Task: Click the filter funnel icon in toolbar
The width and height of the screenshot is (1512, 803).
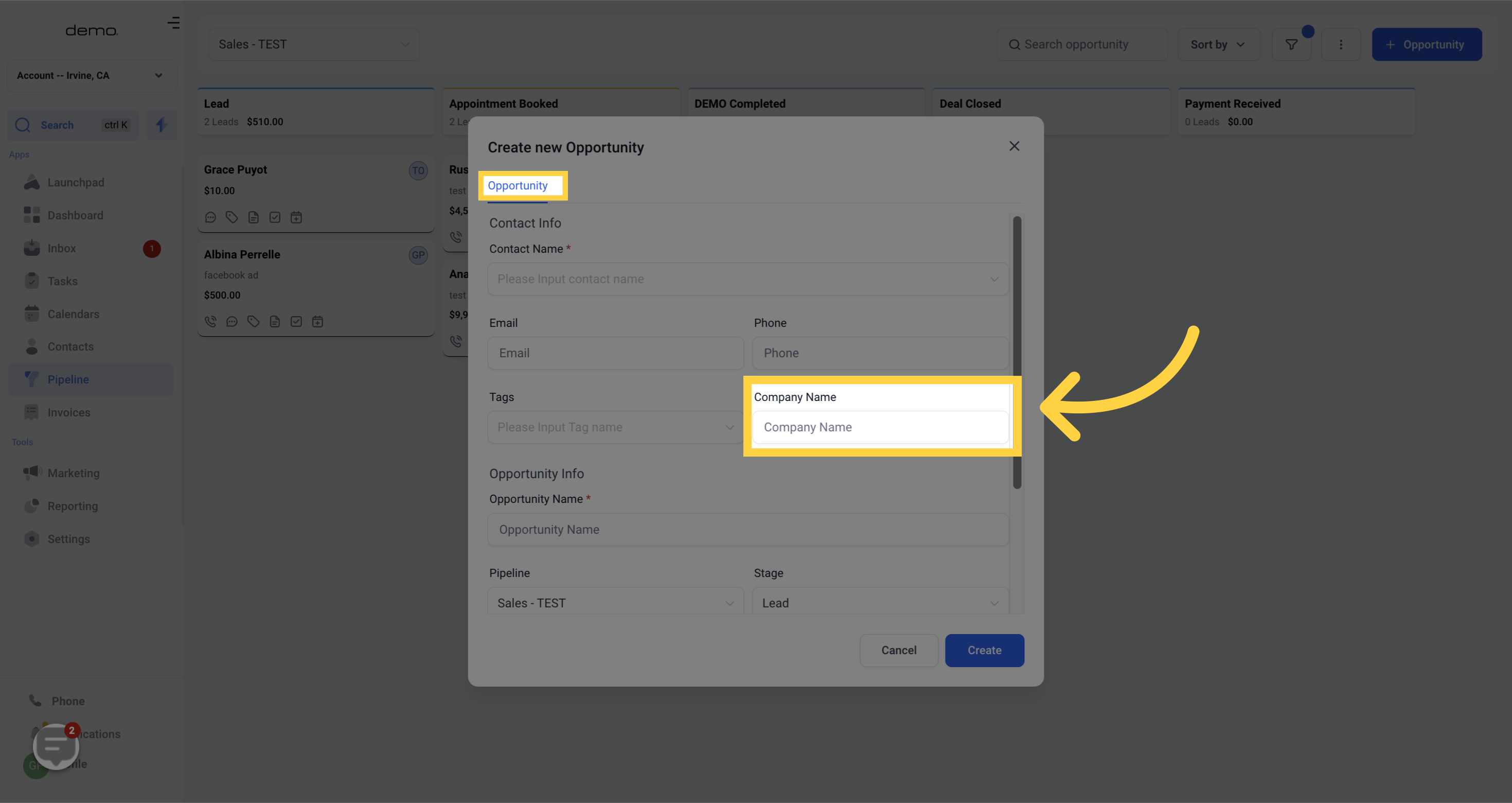Action: (x=1291, y=45)
